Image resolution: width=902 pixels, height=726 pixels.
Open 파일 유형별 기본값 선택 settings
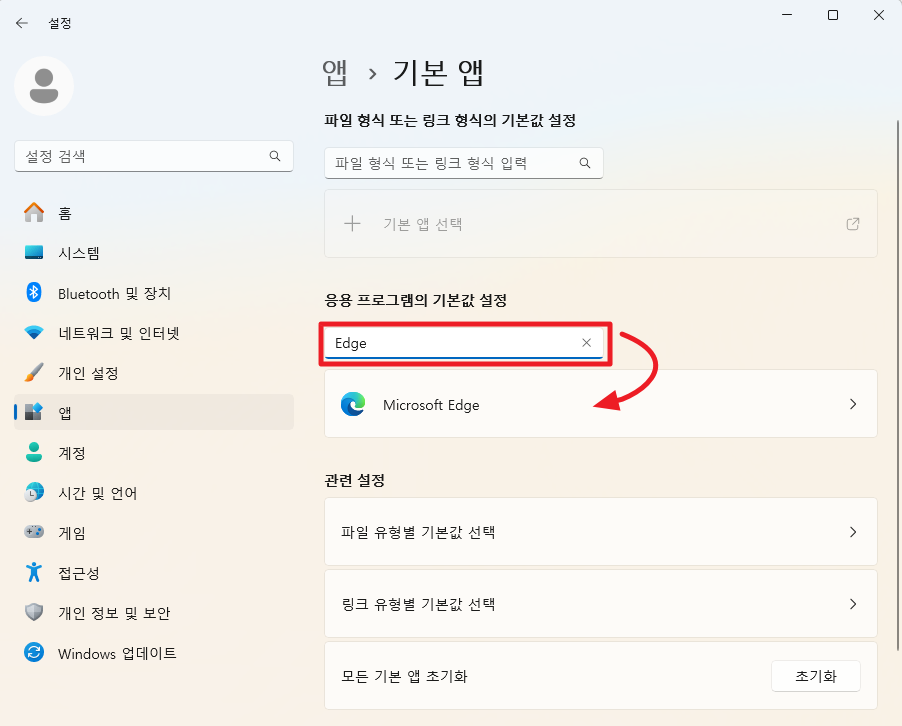600,532
